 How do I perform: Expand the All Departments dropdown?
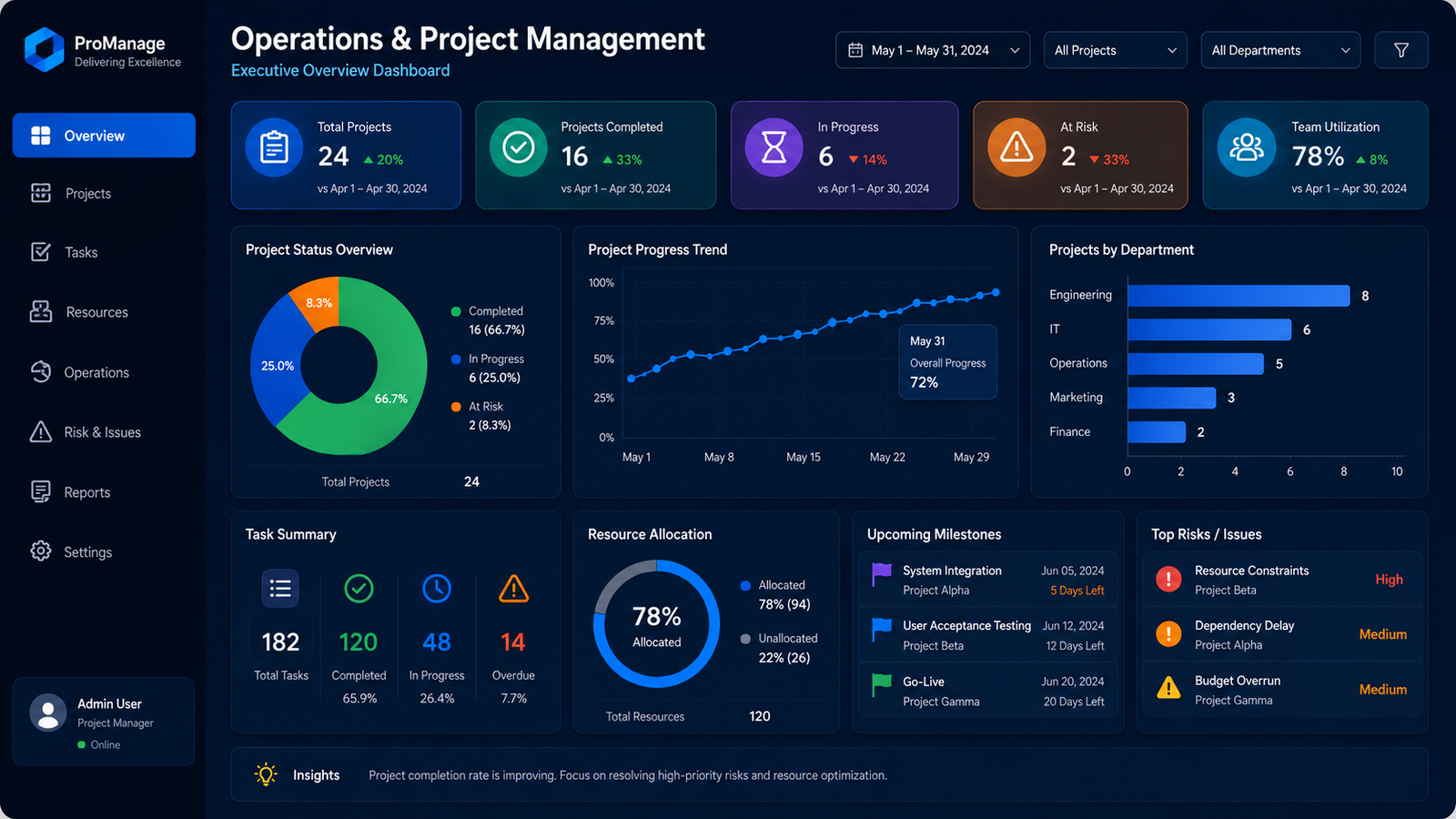pyautogui.click(x=1280, y=50)
